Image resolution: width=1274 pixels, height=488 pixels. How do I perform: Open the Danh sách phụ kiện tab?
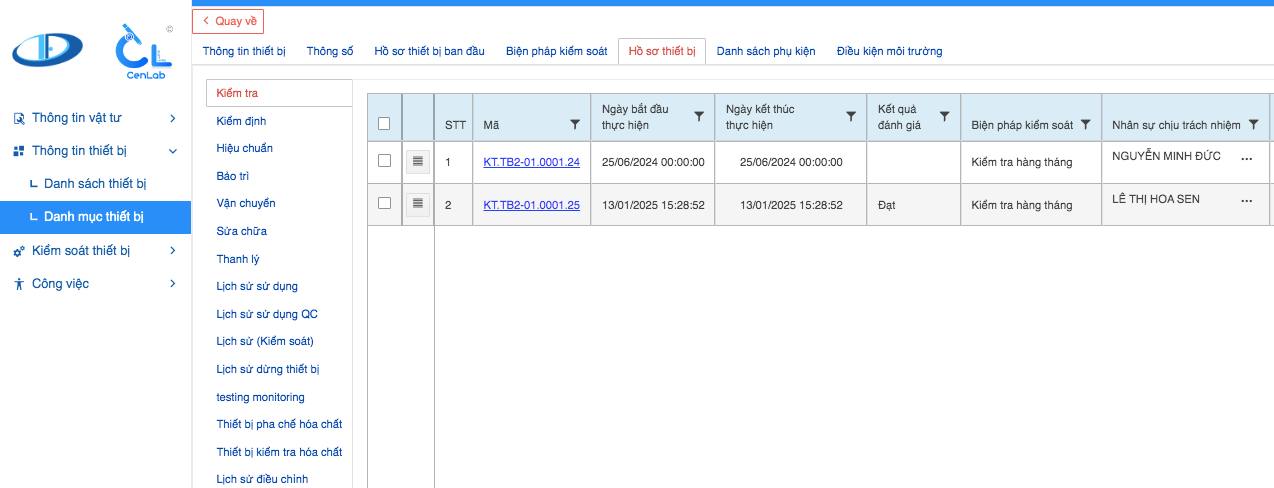click(766, 51)
